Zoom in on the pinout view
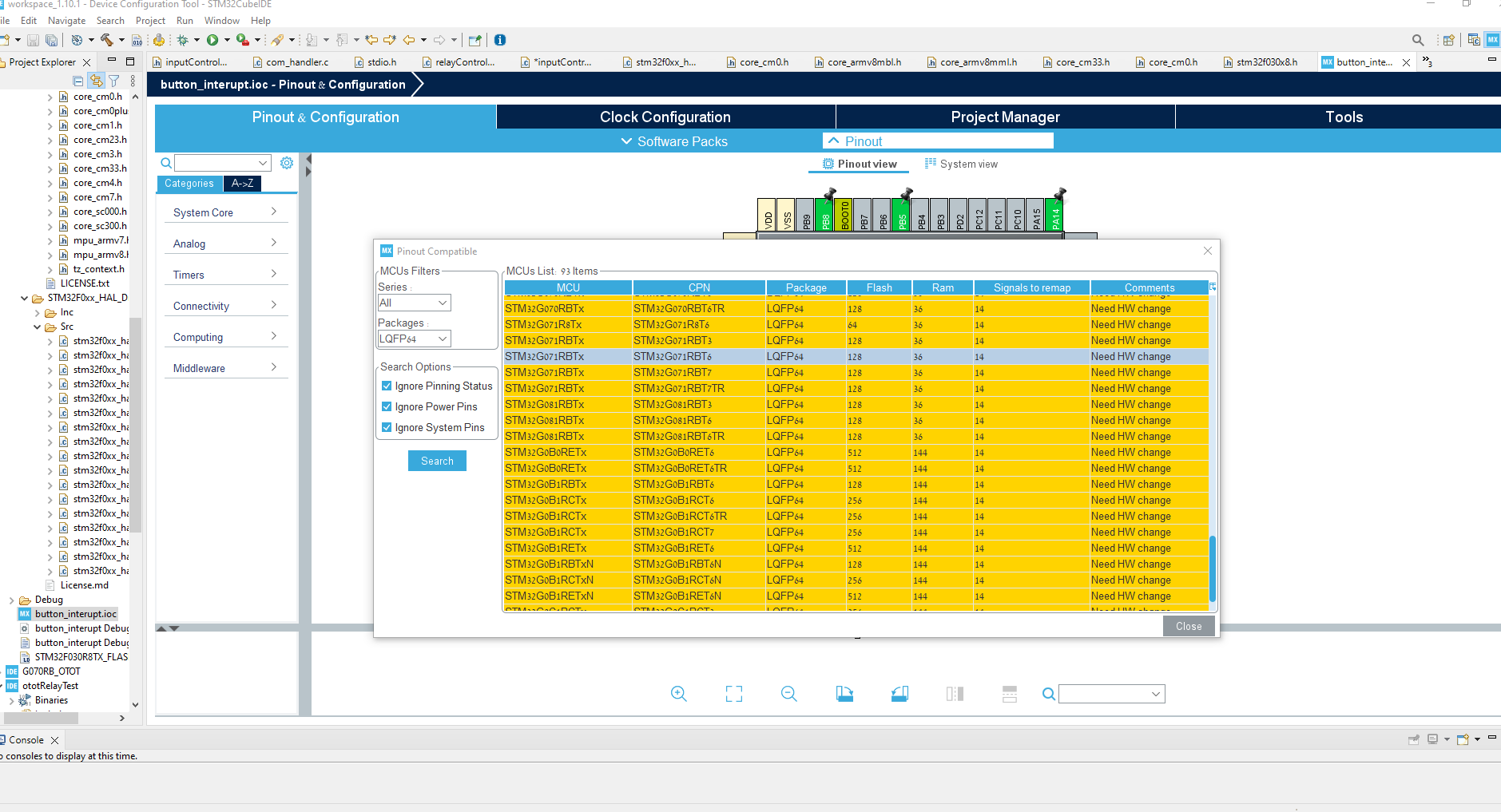Viewport: 1501px width, 812px height. [678, 694]
